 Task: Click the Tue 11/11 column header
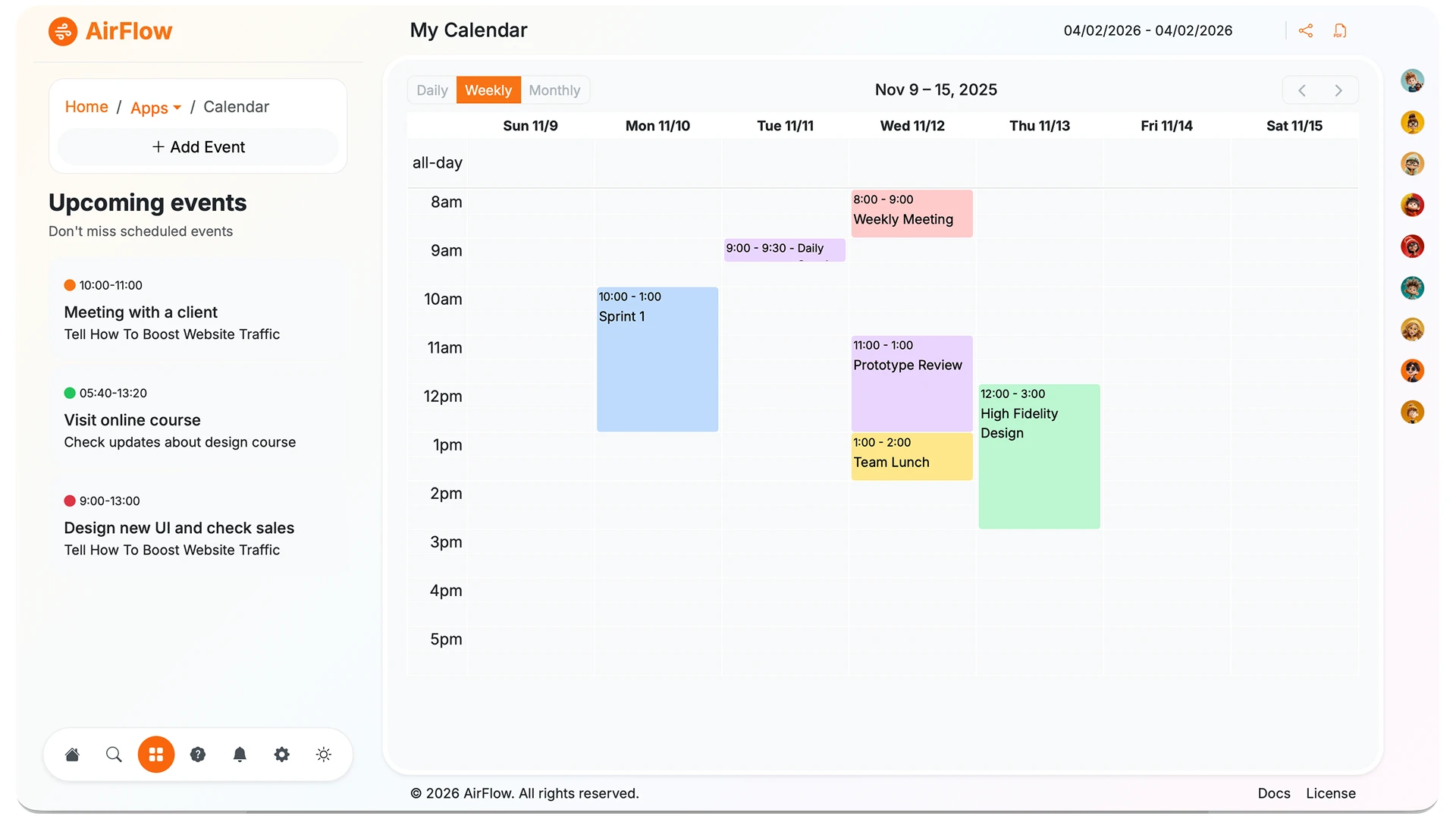pos(785,126)
